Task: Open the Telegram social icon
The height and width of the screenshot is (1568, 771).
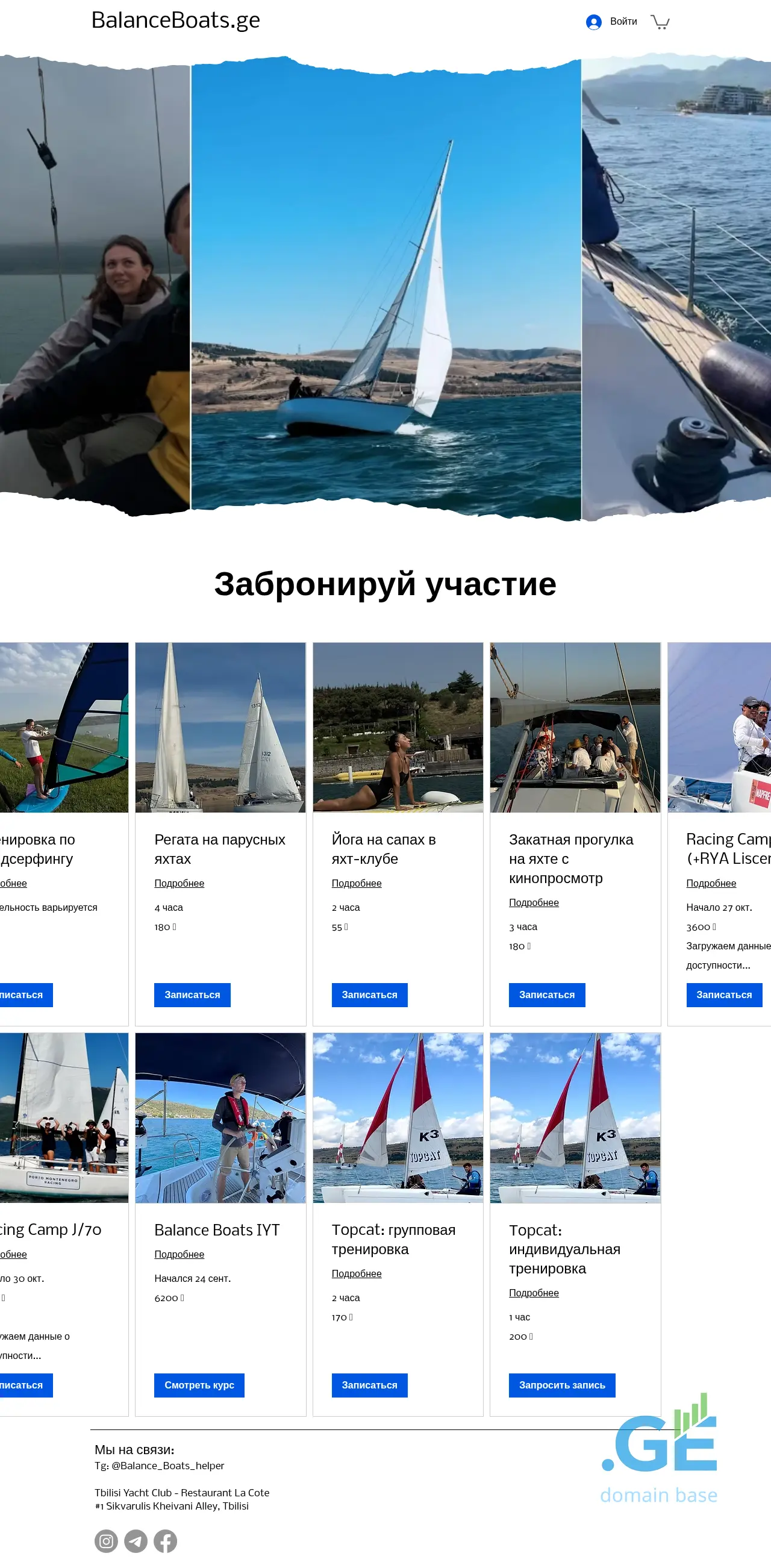Action: point(136,1541)
